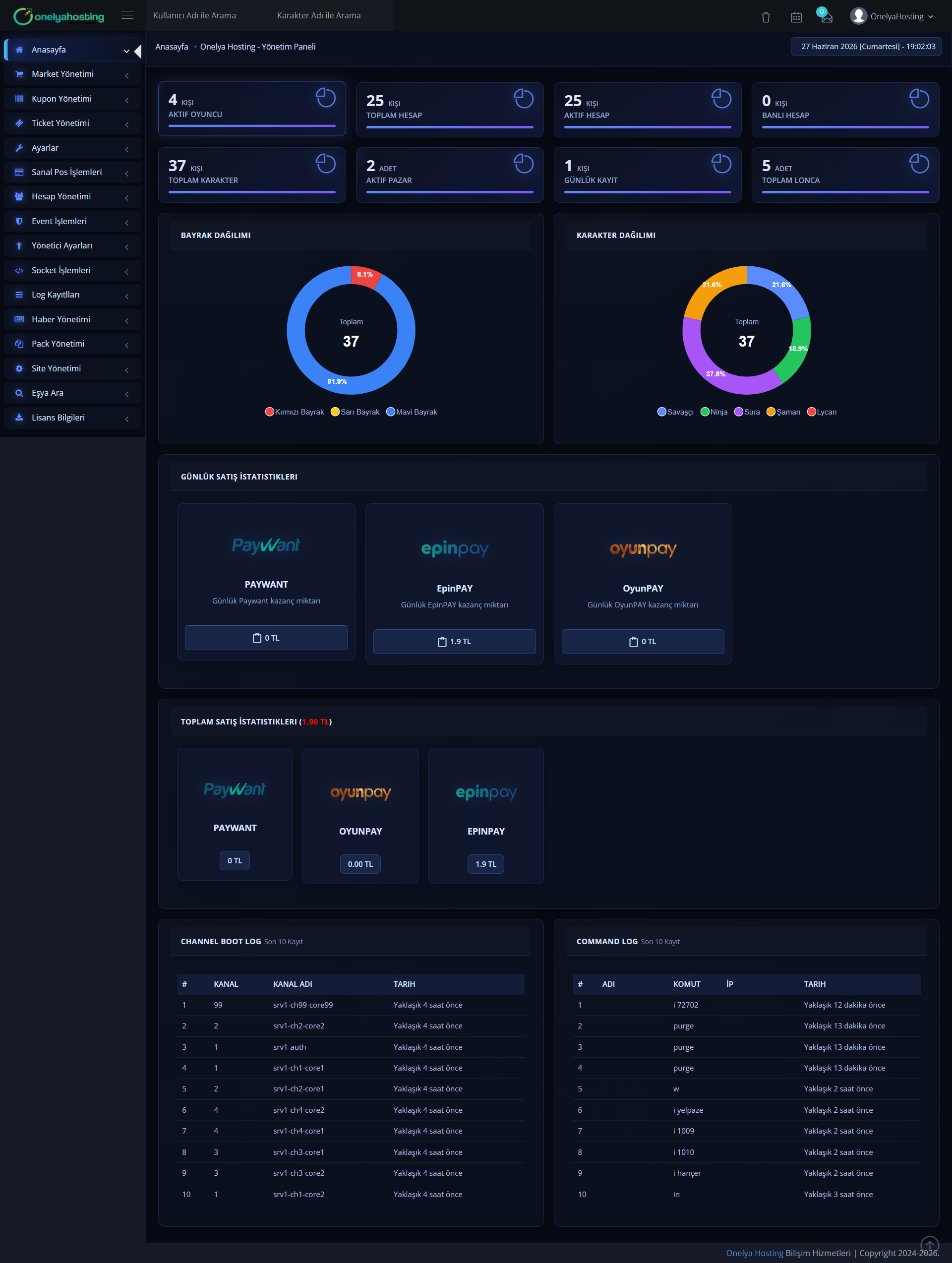The height and width of the screenshot is (1263, 952).
Task: Expand Hesap Yönetimi submenu arrow
Action: click(x=127, y=198)
